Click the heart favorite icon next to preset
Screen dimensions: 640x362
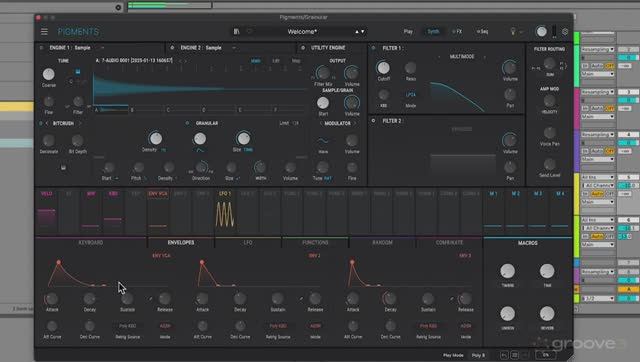click(249, 31)
